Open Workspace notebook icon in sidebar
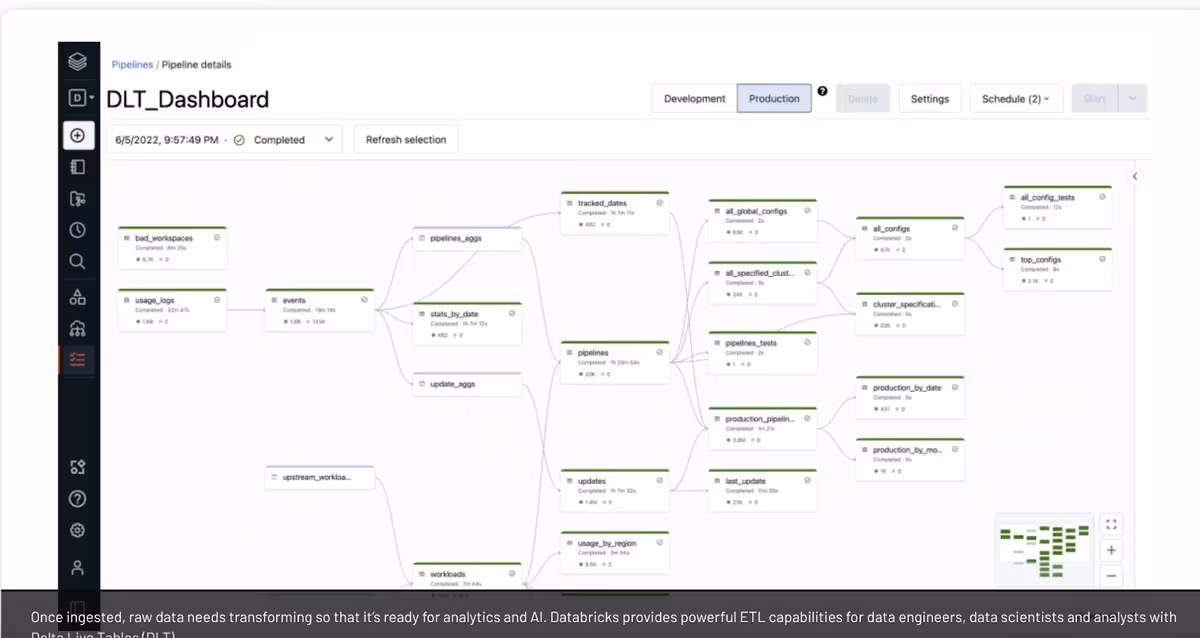Viewport: 1200px width, 638px height. coord(77,166)
